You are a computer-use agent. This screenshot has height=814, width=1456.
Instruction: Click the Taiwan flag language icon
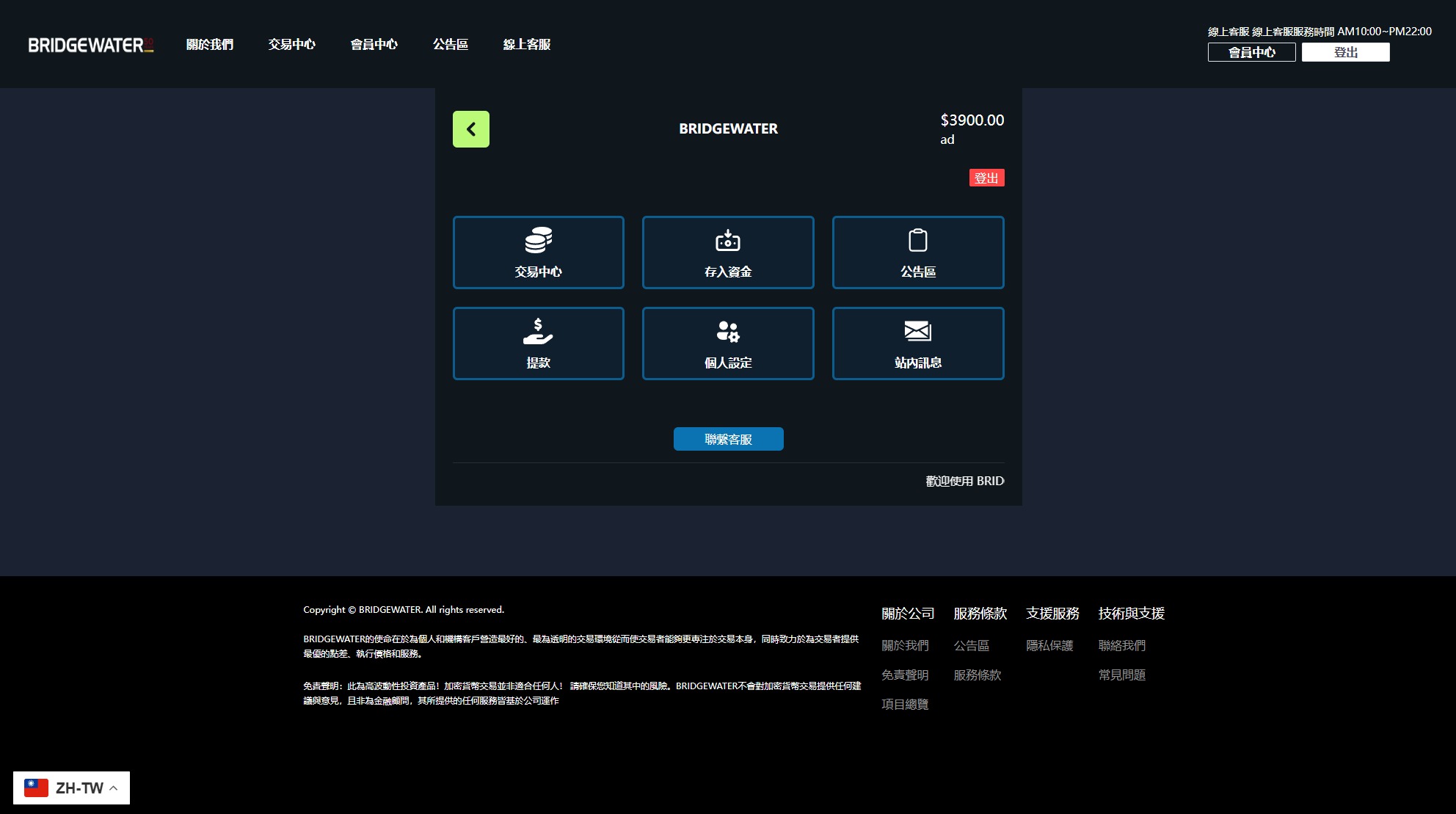click(x=35, y=787)
